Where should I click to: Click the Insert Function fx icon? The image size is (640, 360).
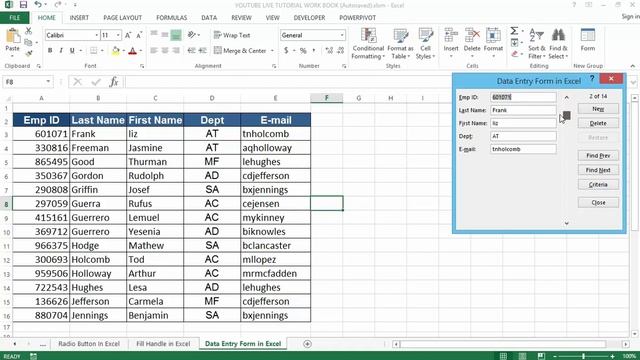click(x=114, y=82)
